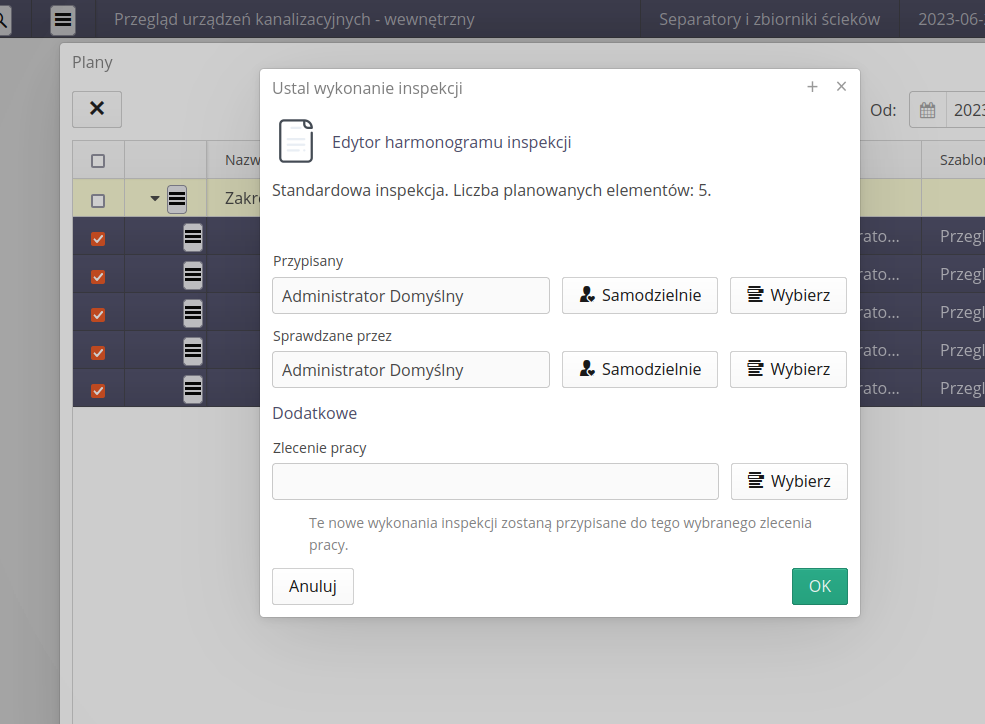The width and height of the screenshot is (985, 724).
Task: Click the hamburger menu icon in top bar
Action: point(63,19)
